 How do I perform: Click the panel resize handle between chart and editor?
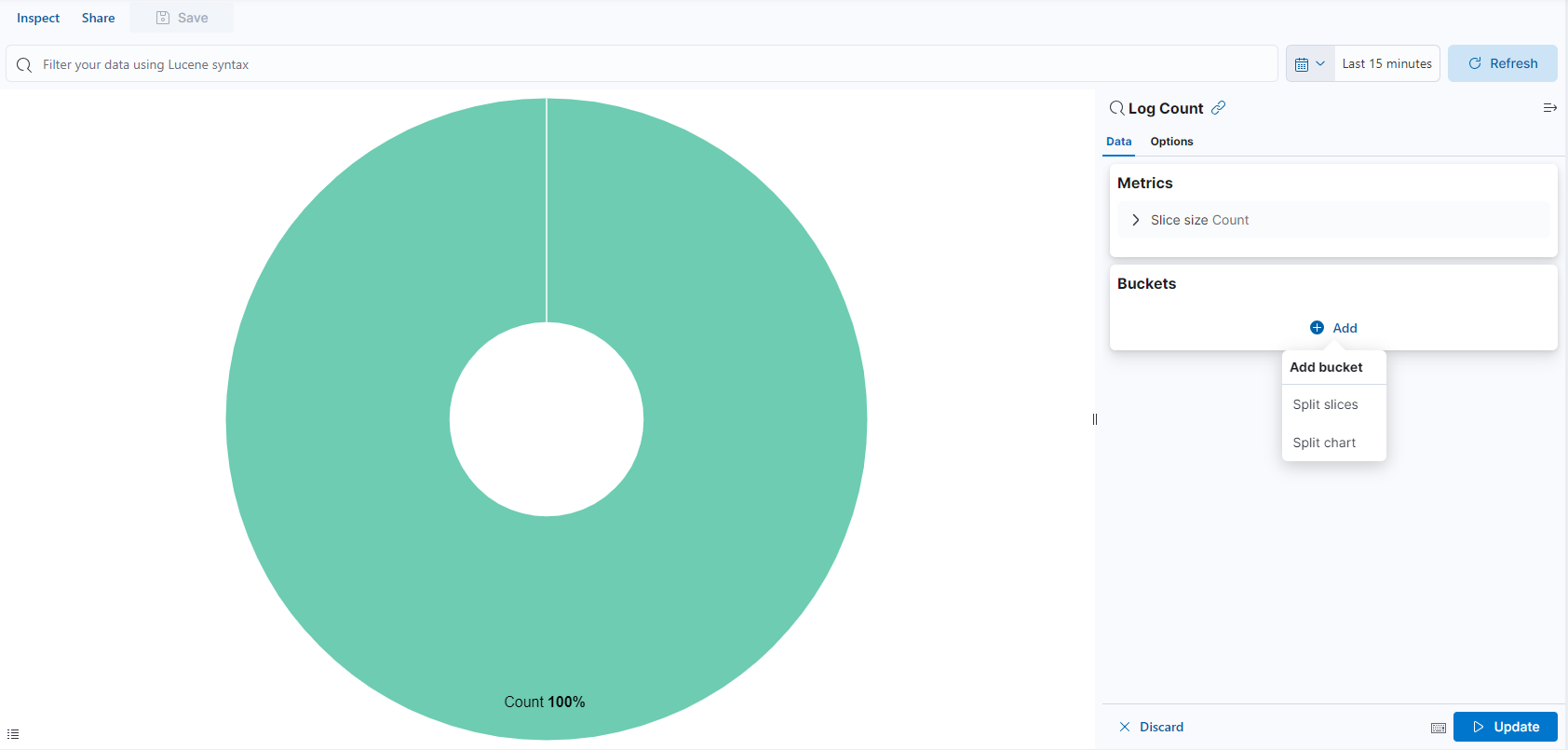point(1095,419)
